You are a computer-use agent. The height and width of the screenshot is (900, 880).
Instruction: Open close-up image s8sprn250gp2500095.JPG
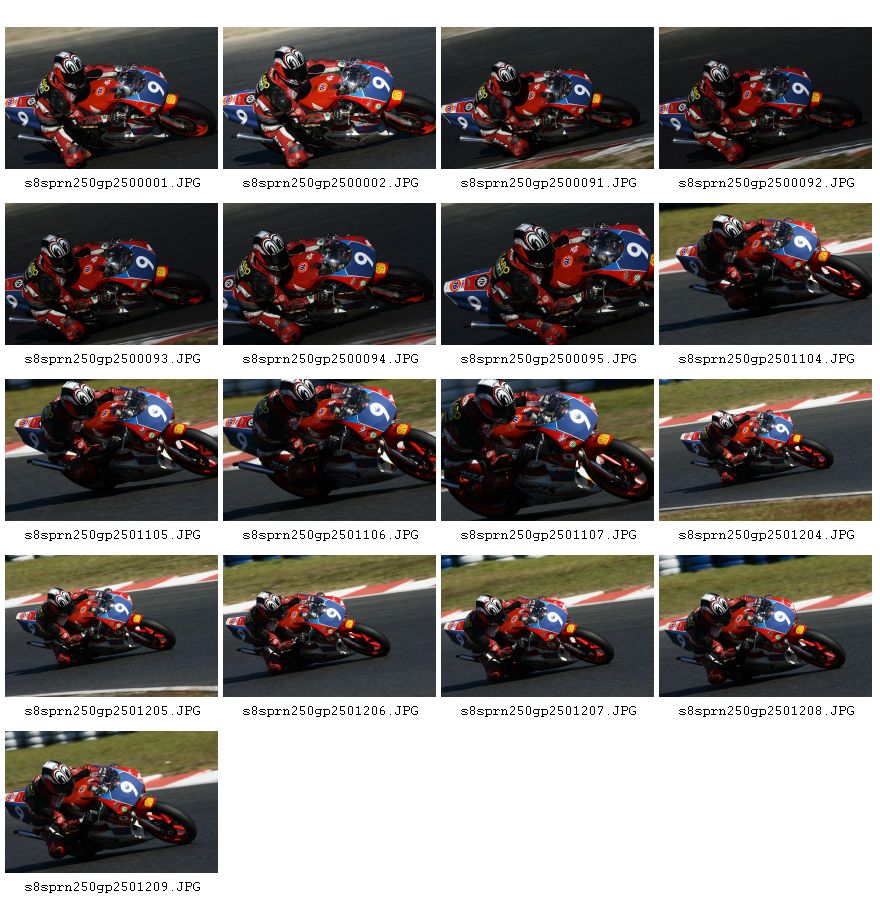click(x=548, y=274)
